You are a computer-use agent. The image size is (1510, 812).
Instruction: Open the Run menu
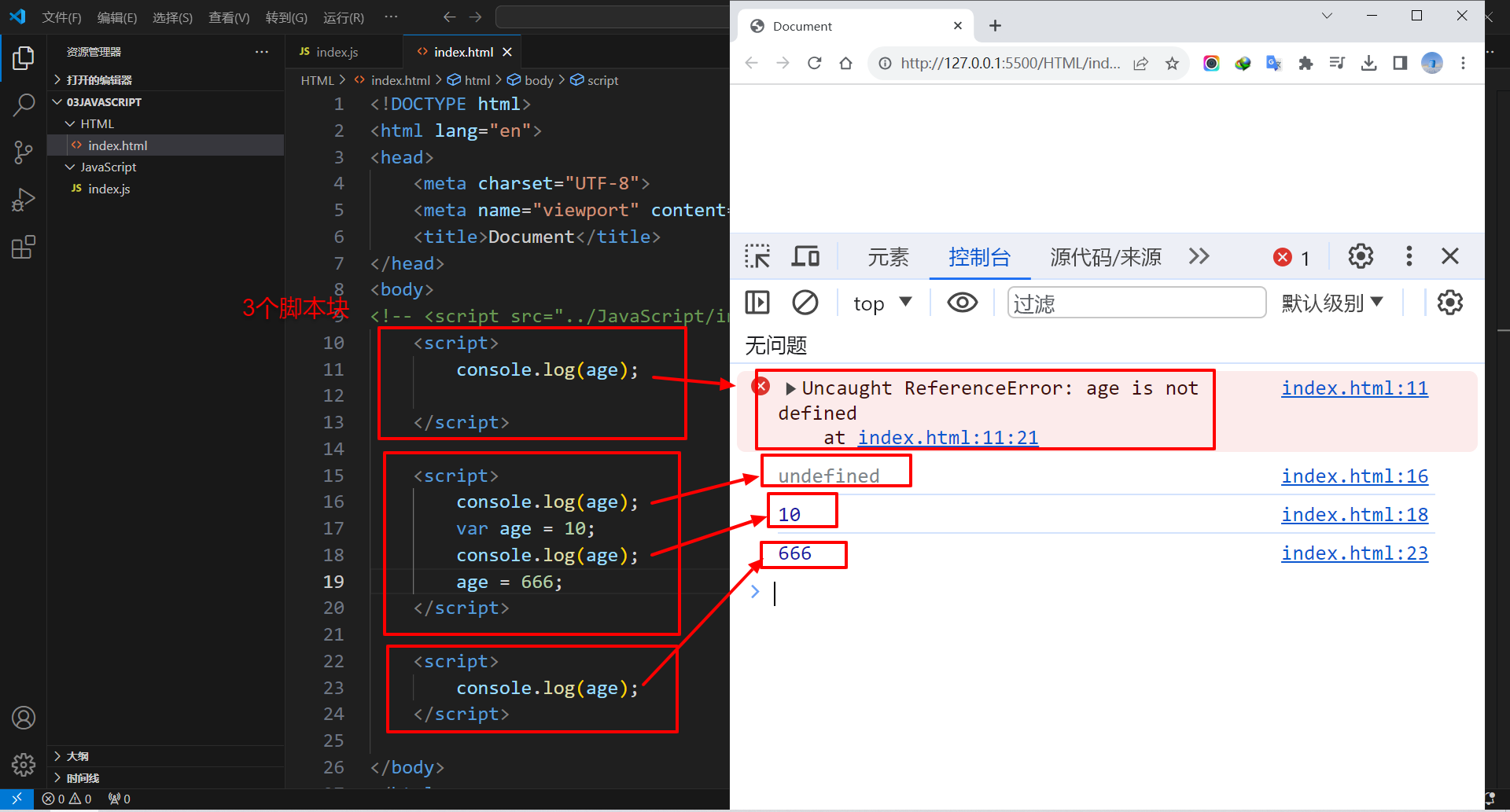(x=344, y=17)
